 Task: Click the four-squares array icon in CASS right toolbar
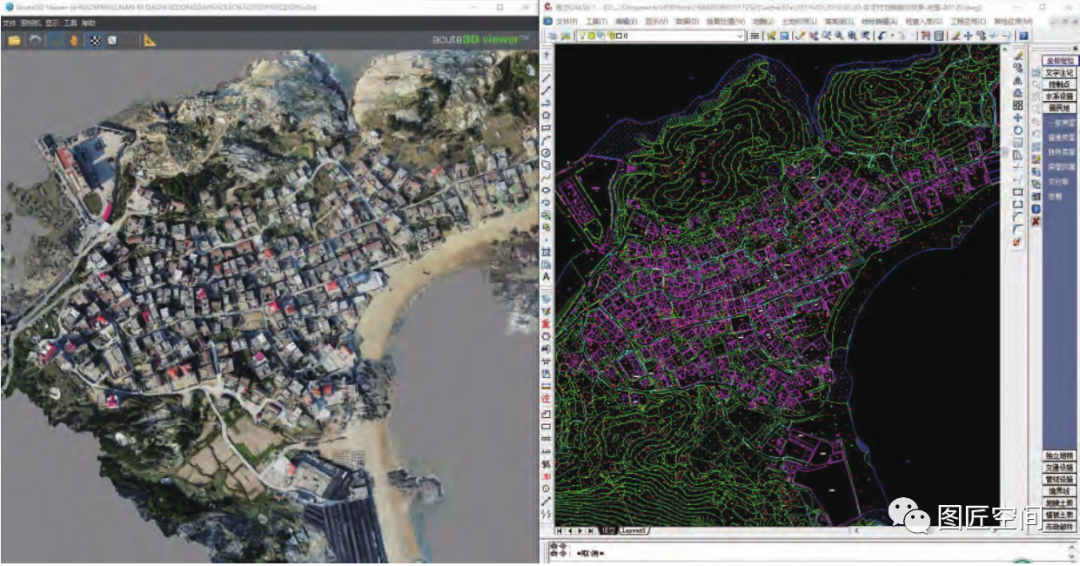[1017, 105]
